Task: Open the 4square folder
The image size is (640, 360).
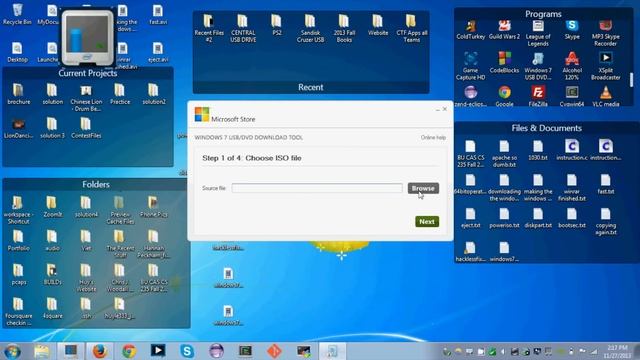Action: pyautogui.click(x=52, y=308)
